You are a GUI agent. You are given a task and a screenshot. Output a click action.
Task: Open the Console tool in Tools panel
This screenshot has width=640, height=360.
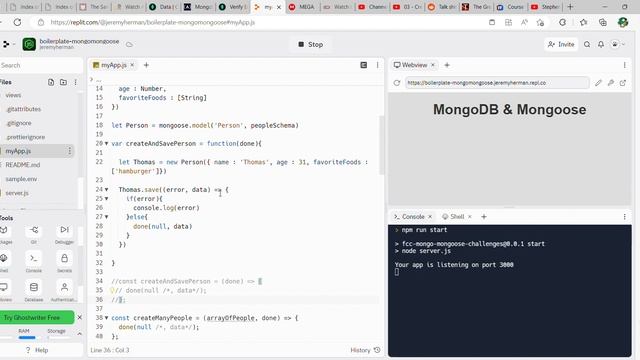pos(34,262)
